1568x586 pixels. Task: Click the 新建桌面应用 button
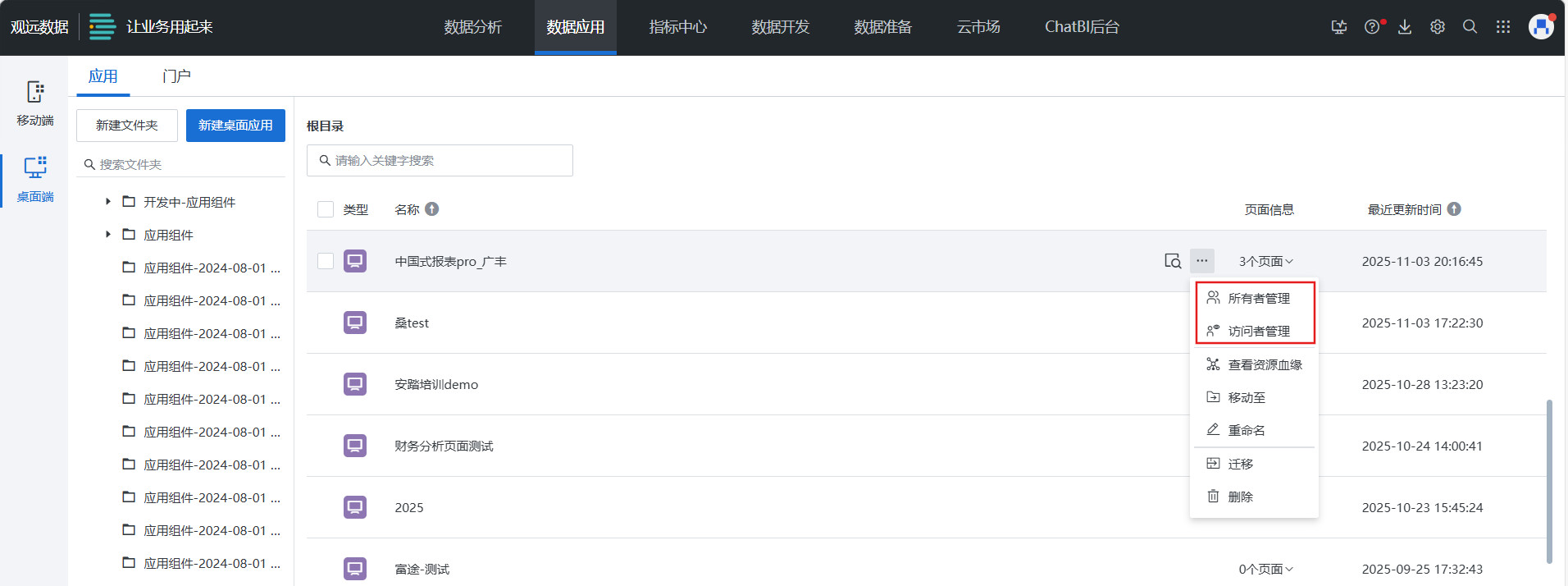coord(235,126)
